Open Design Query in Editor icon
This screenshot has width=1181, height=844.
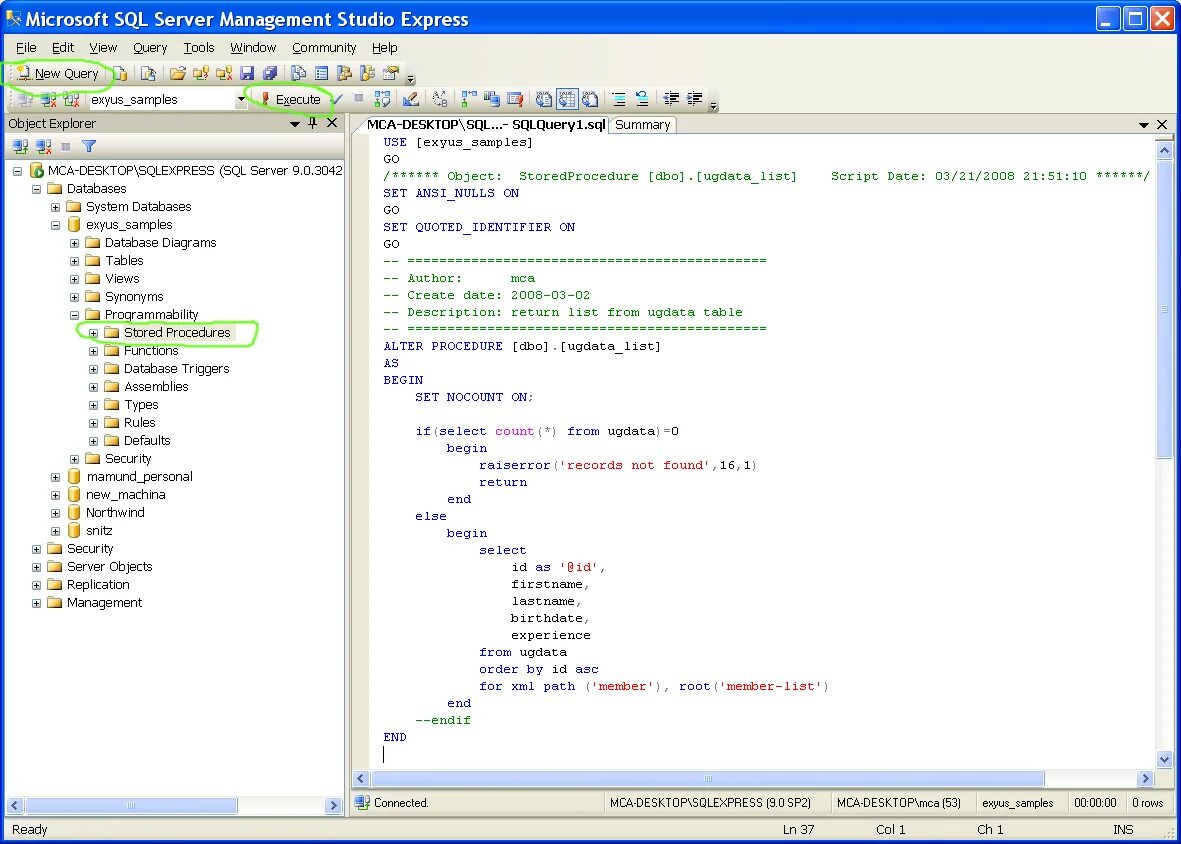point(411,99)
